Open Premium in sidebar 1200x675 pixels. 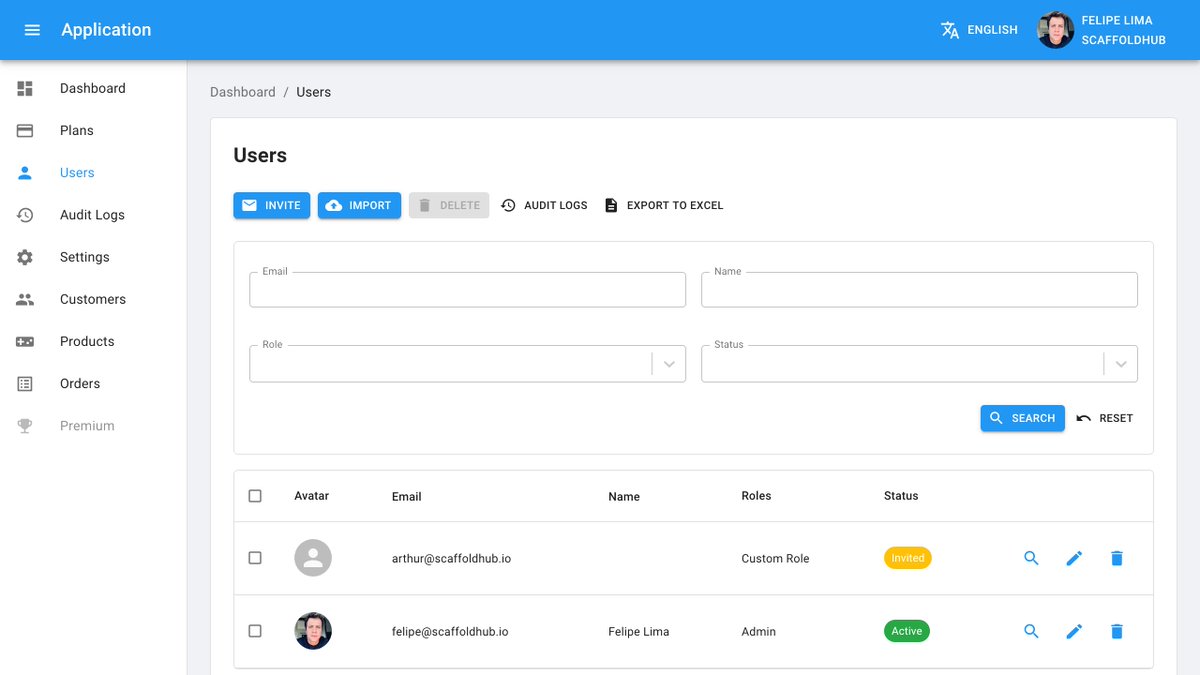tap(93, 426)
